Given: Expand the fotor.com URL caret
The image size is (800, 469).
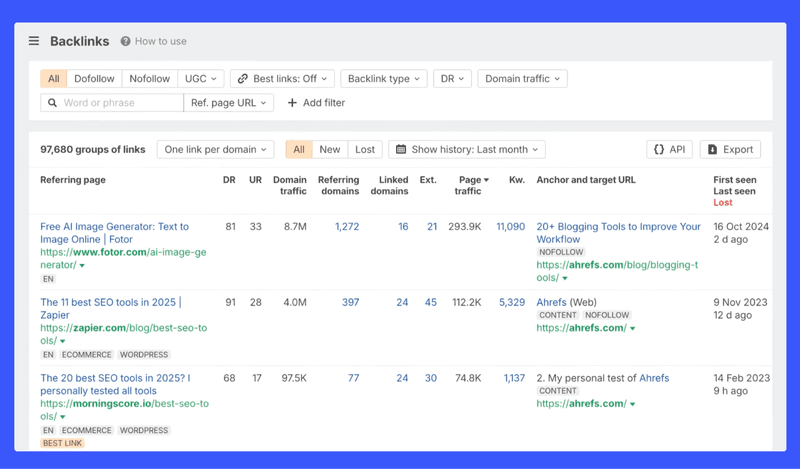Looking at the screenshot, I should [x=82, y=265].
